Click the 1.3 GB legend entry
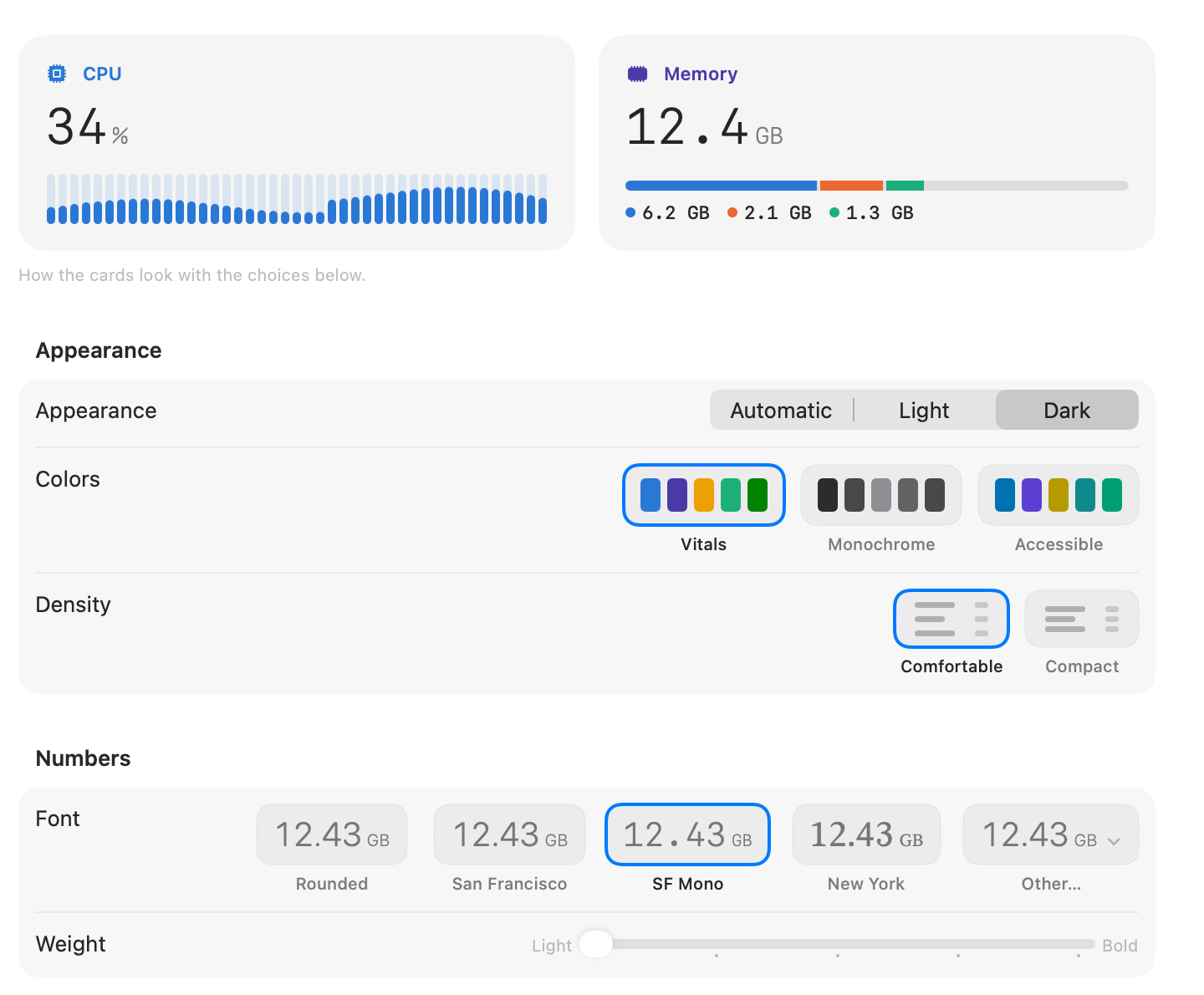The height and width of the screenshot is (995, 1204). [871, 213]
